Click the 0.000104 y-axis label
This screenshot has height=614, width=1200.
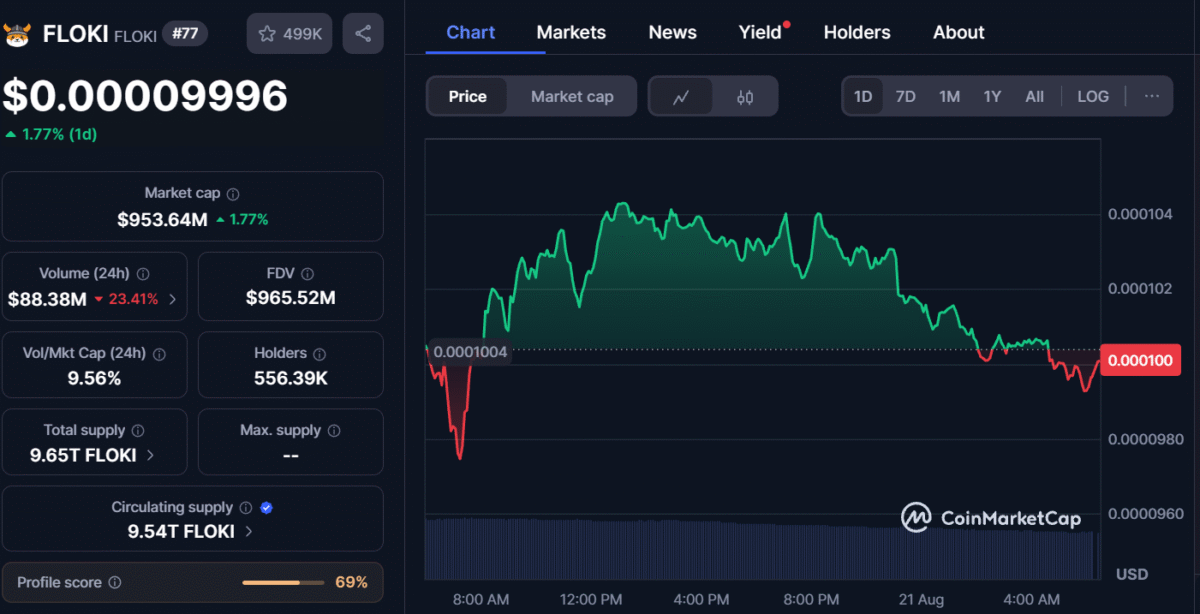(x=1140, y=214)
